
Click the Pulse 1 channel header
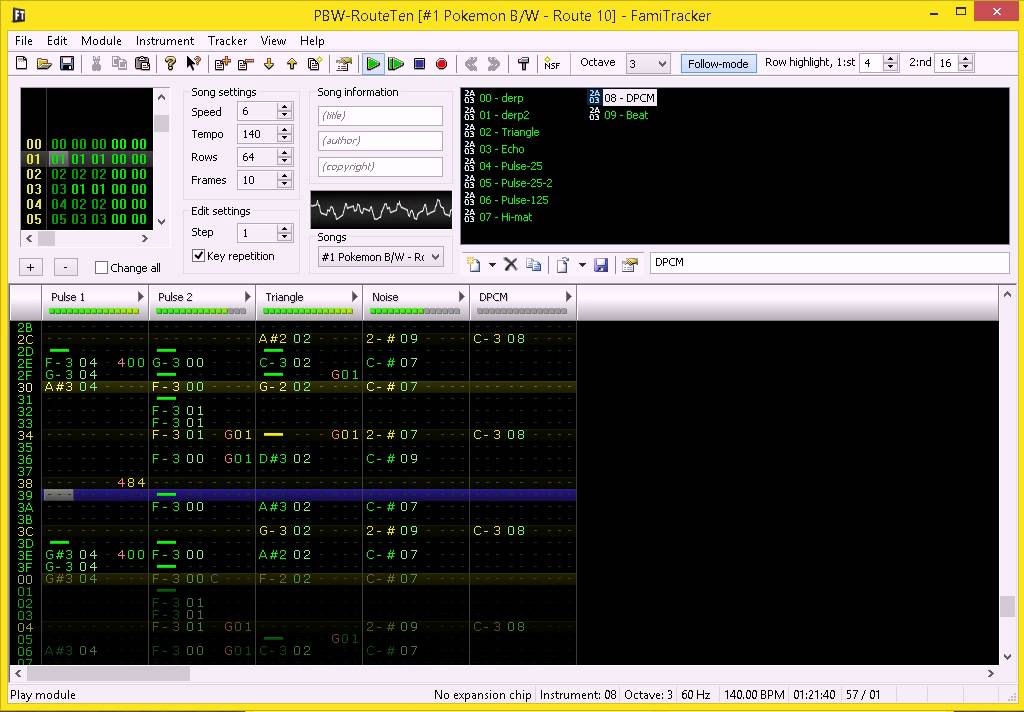coord(95,302)
